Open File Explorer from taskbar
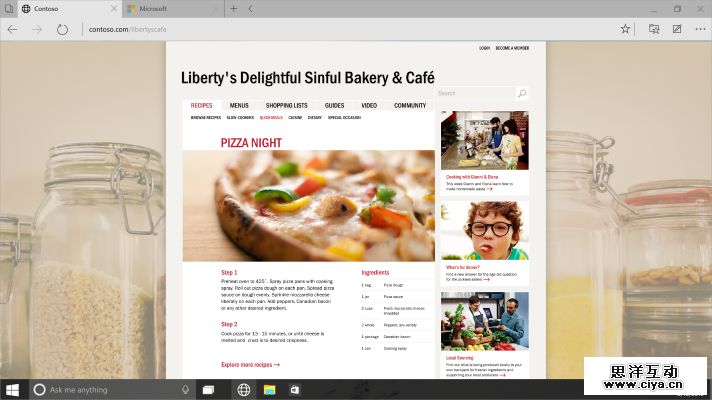The image size is (712, 400). (x=269, y=390)
